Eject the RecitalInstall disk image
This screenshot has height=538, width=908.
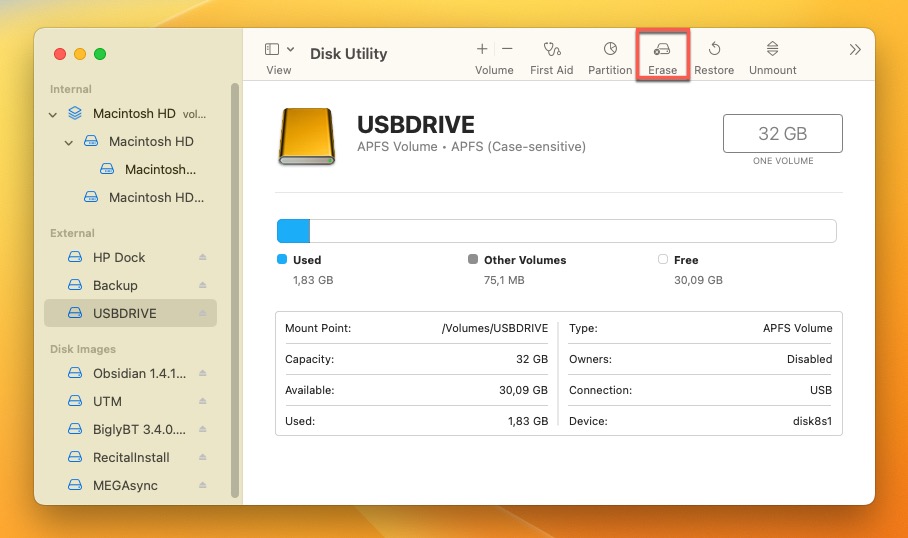[203, 458]
